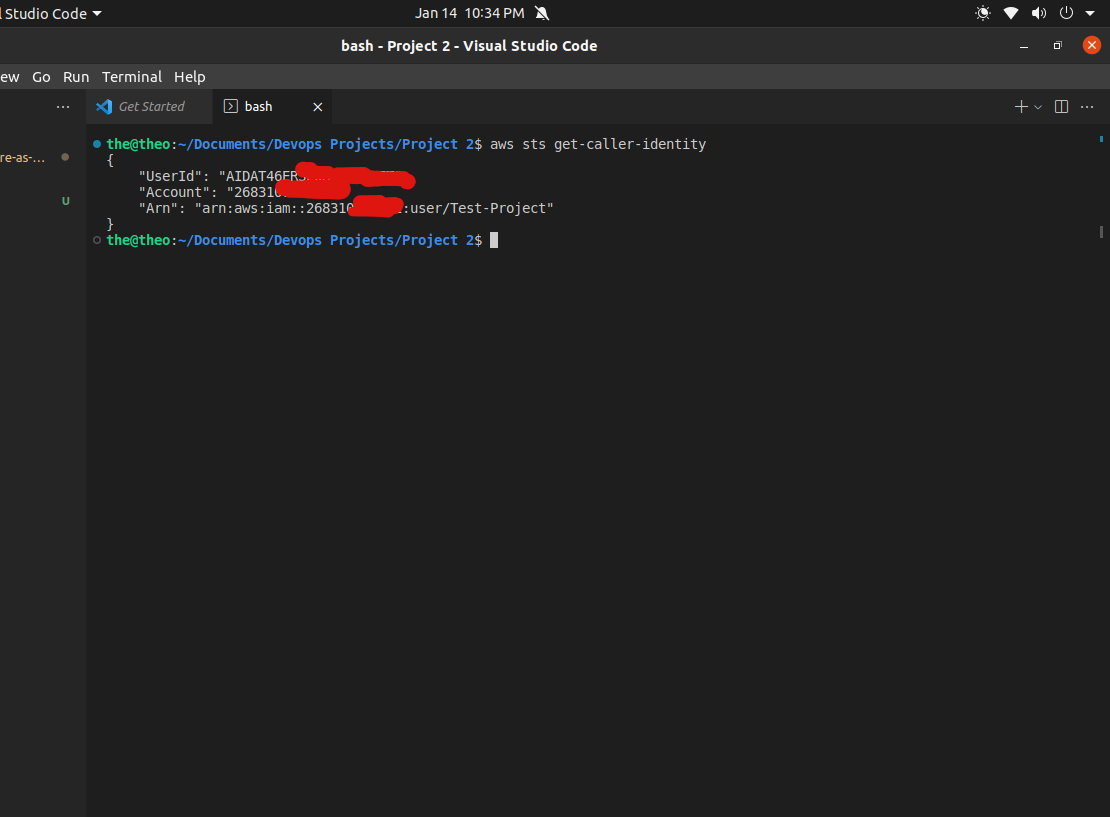Click the terminal icon on the bash tab
The image size is (1110, 817).
tap(231, 106)
